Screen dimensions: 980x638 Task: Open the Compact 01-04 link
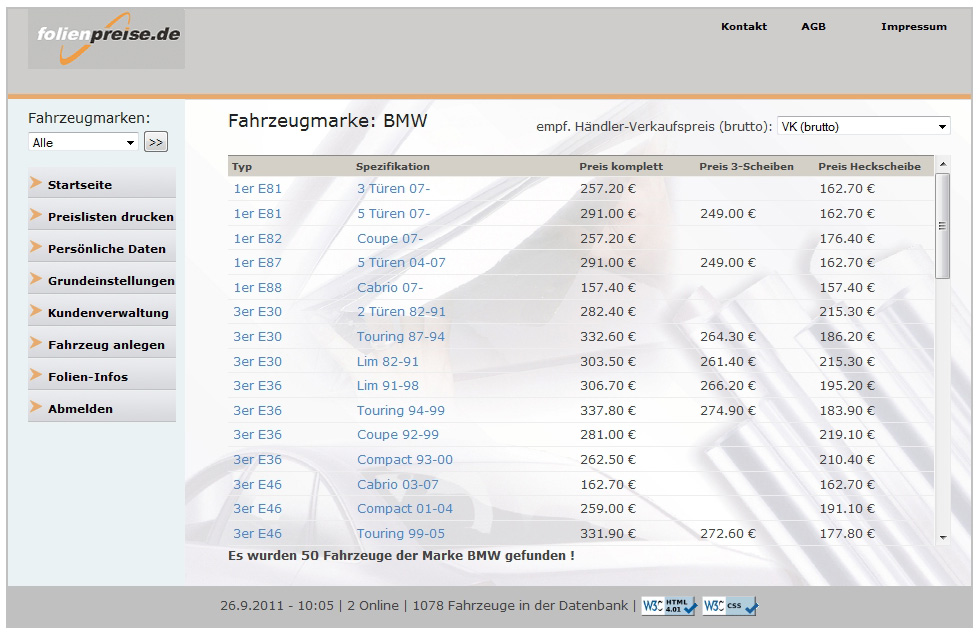click(404, 509)
